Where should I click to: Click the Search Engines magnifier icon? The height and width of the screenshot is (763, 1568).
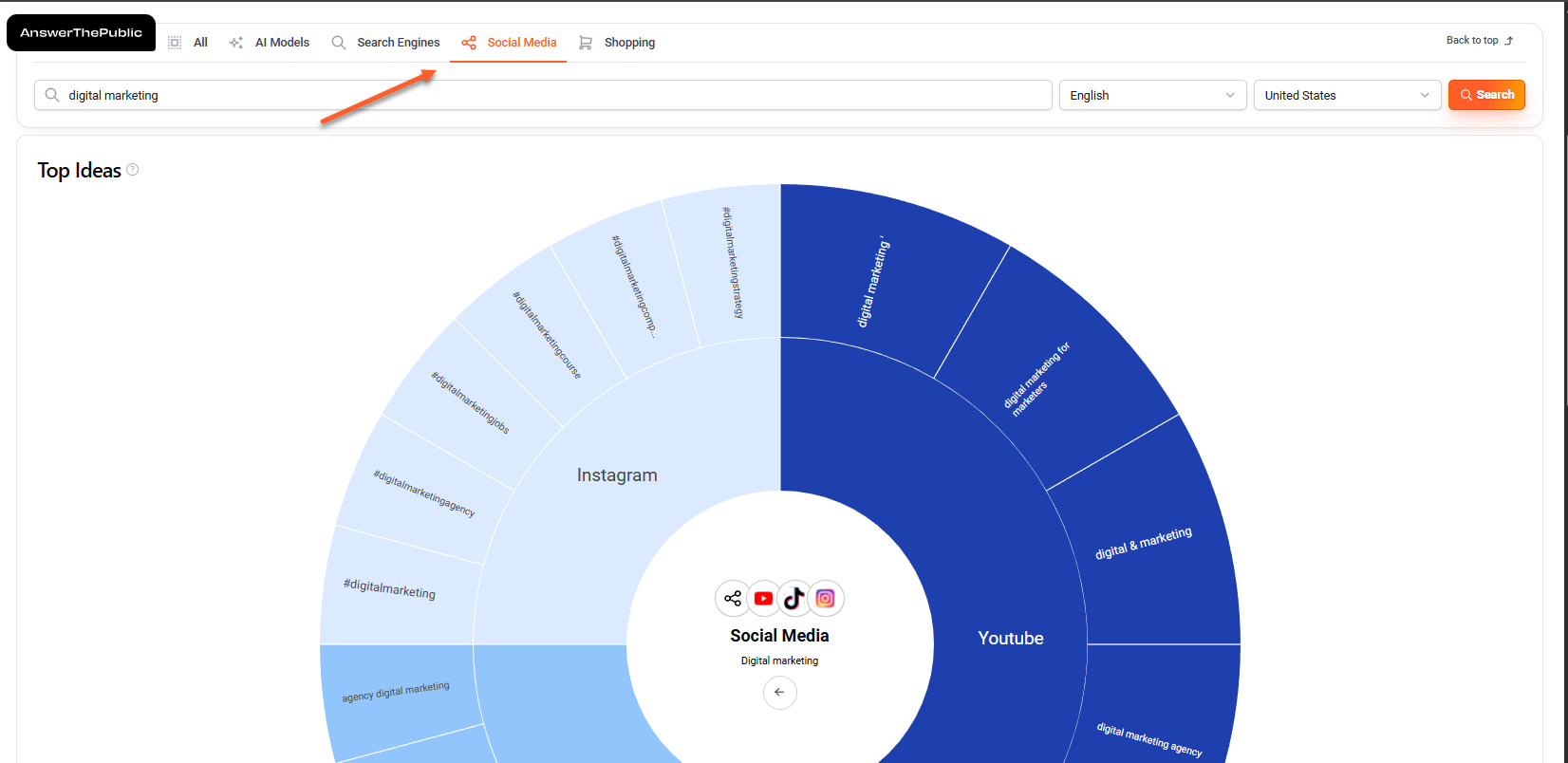pyautogui.click(x=338, y=43)
